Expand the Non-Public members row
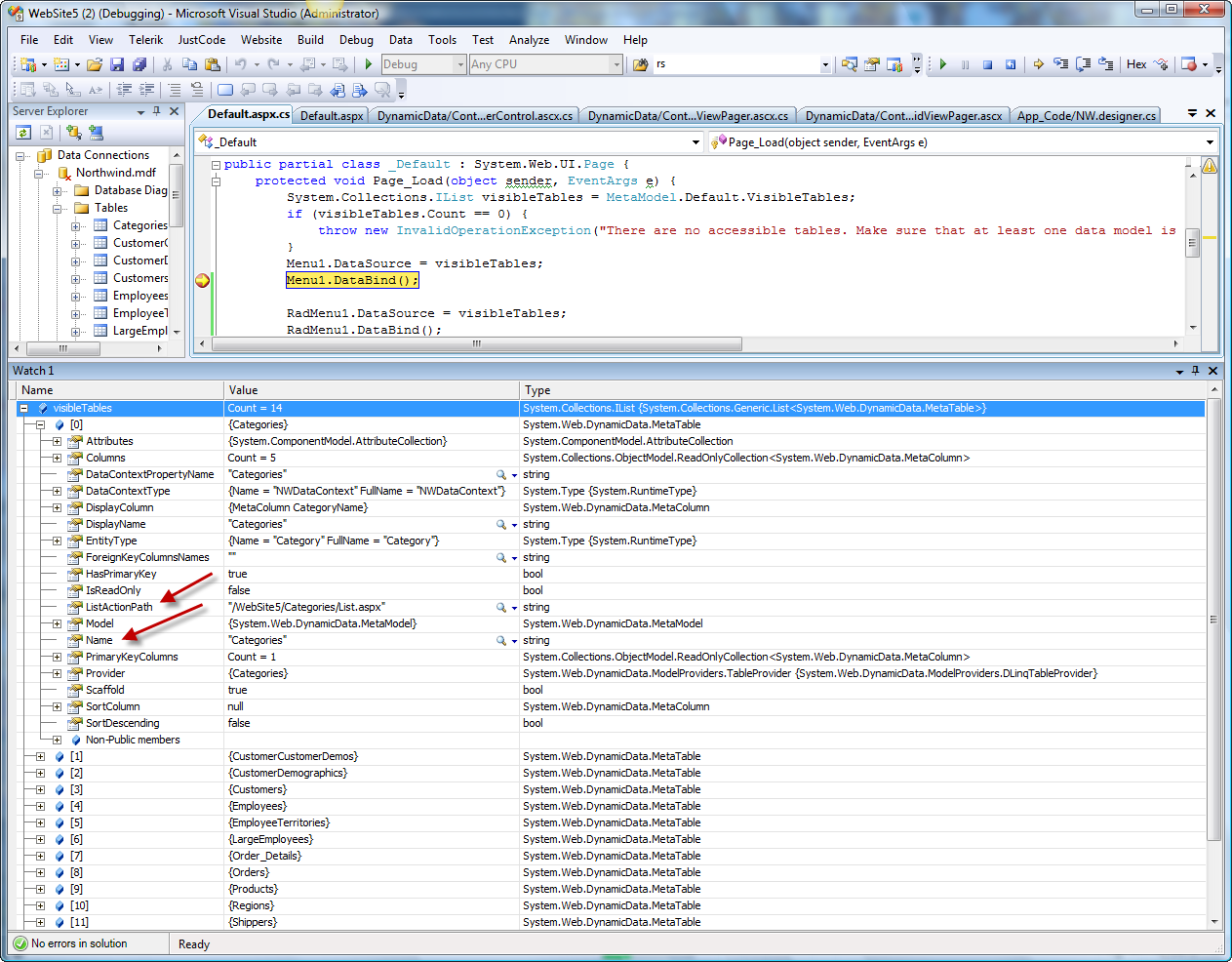The height and width of the screenshot is (962, 1232). tap(57, 741)
